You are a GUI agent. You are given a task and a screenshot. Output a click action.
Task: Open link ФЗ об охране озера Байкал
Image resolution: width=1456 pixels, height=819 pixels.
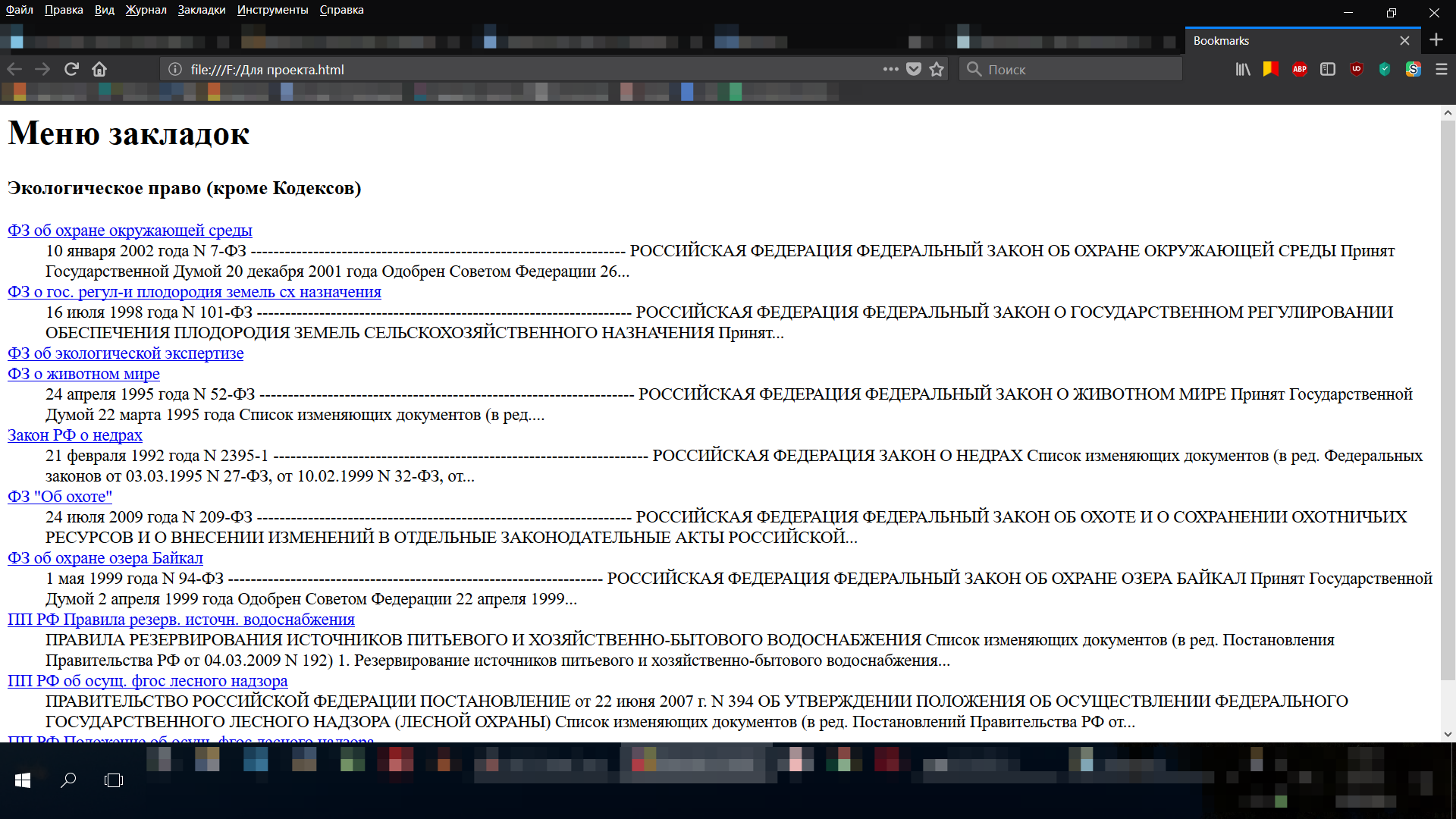click(x=105, y=558)
